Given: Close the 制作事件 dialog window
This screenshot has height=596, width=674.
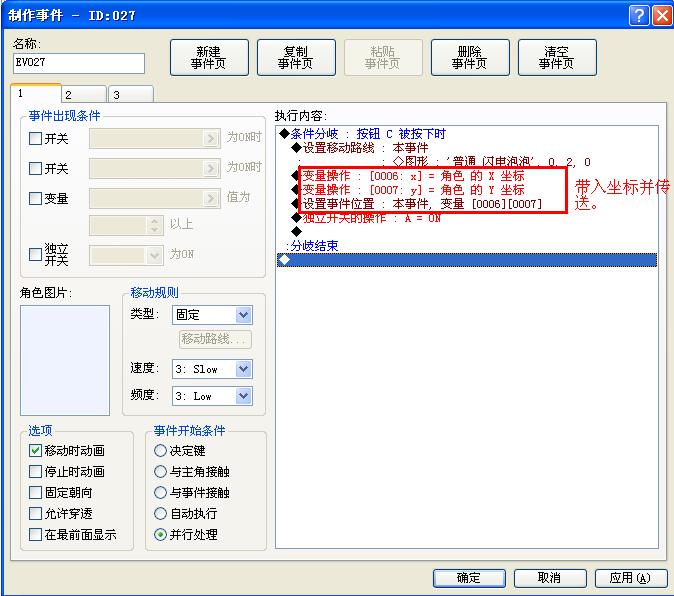Looking at the screenshot, I should click(662, 16).
